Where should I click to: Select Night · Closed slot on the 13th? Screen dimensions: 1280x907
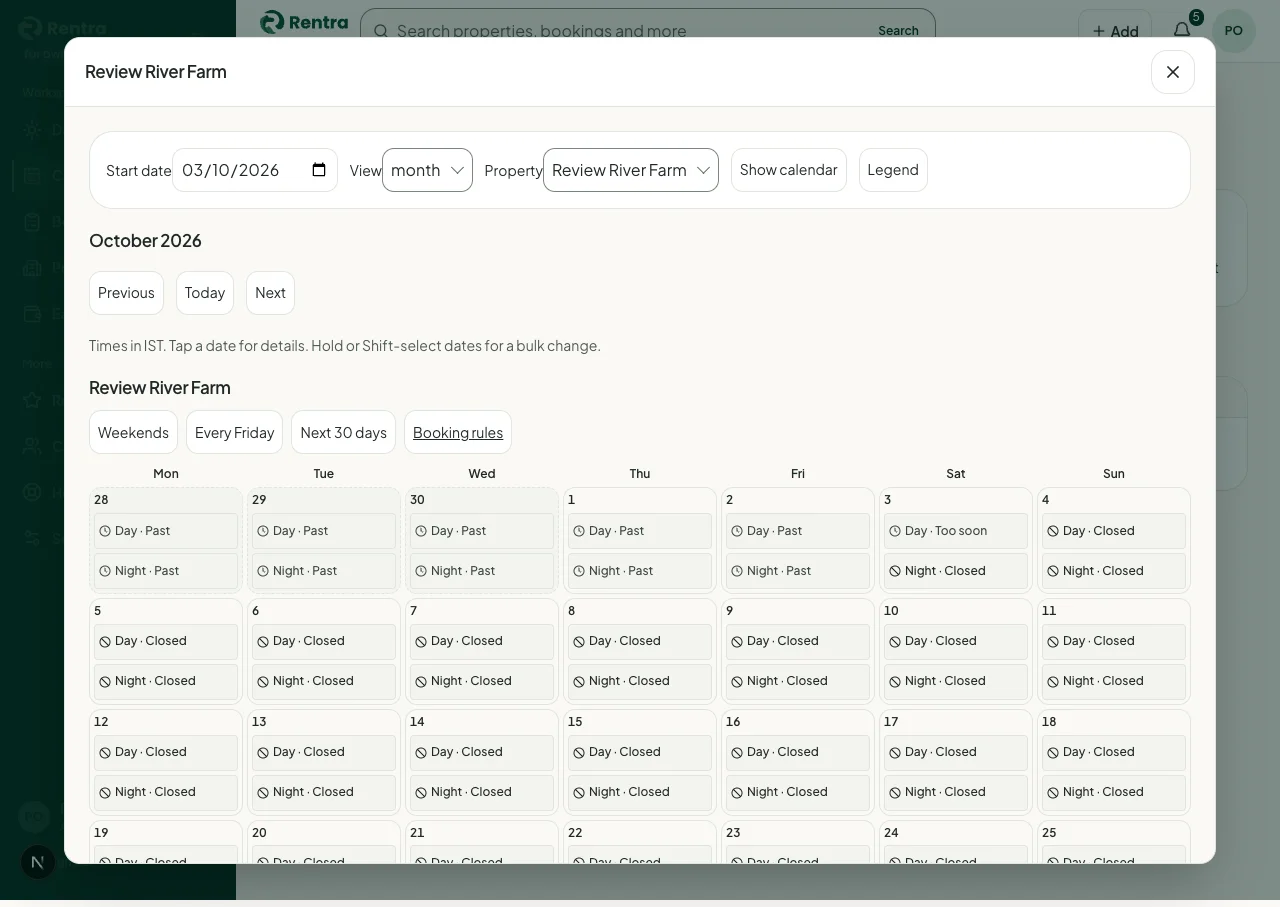click(324, 792)
